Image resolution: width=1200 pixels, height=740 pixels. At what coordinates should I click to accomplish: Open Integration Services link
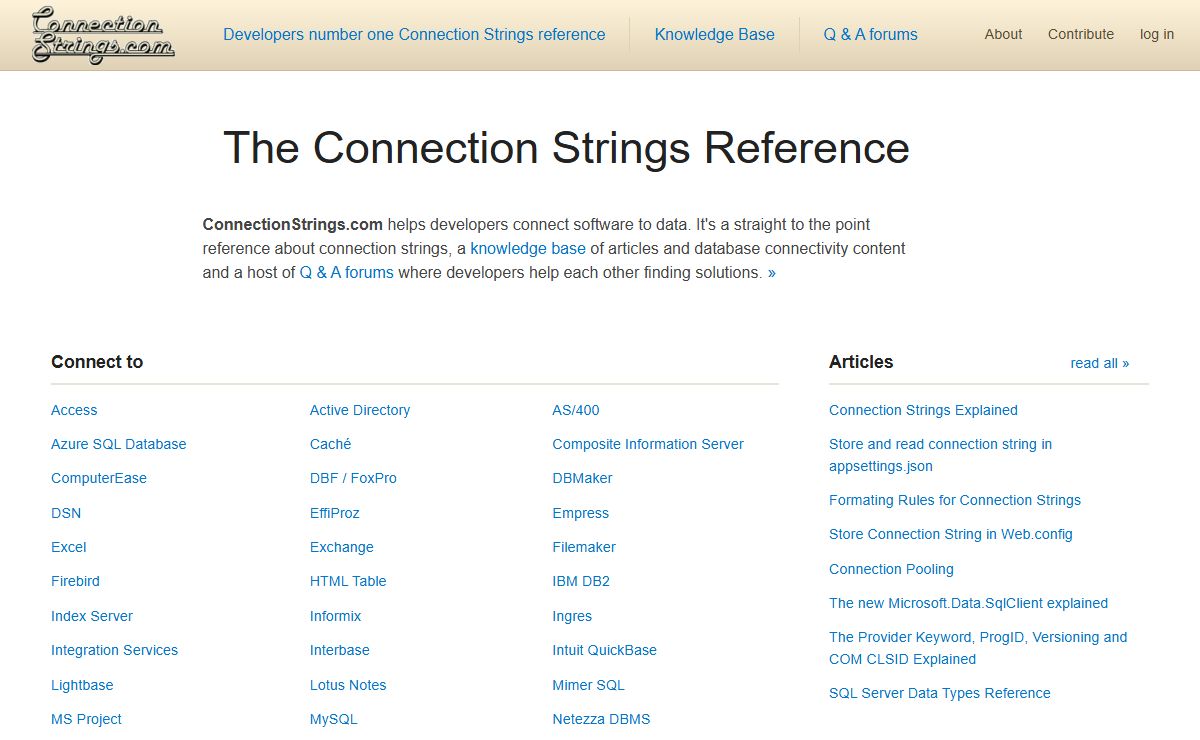pyautogui.click(x=114, y=650)
